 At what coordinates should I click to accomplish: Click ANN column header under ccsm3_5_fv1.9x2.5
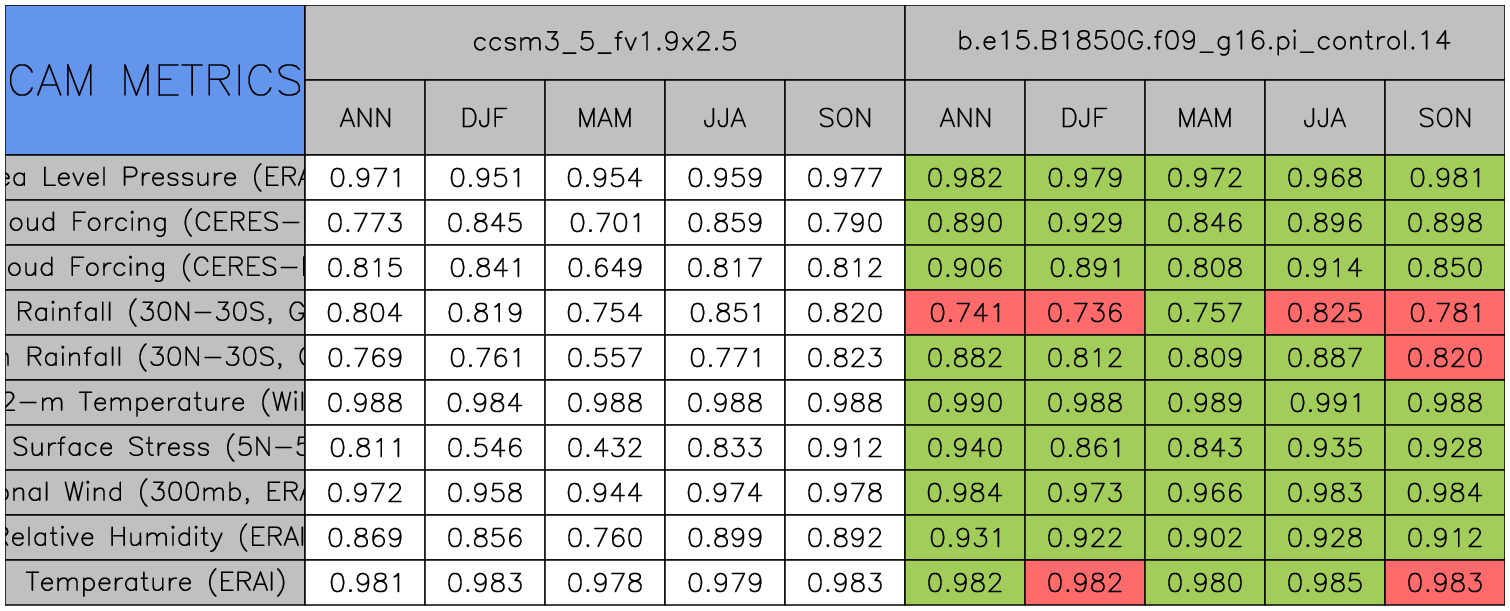point(365,118)
